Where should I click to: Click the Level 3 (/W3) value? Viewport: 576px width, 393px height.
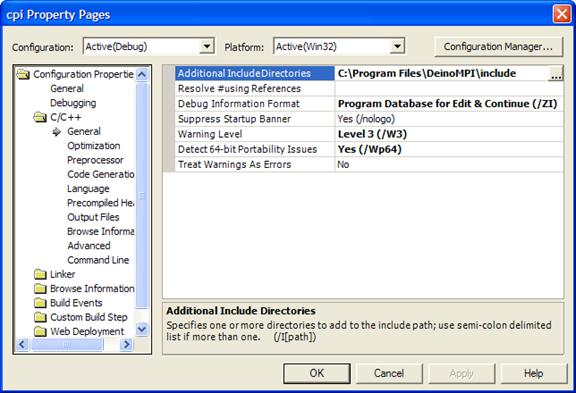click(x=449, y=134)
